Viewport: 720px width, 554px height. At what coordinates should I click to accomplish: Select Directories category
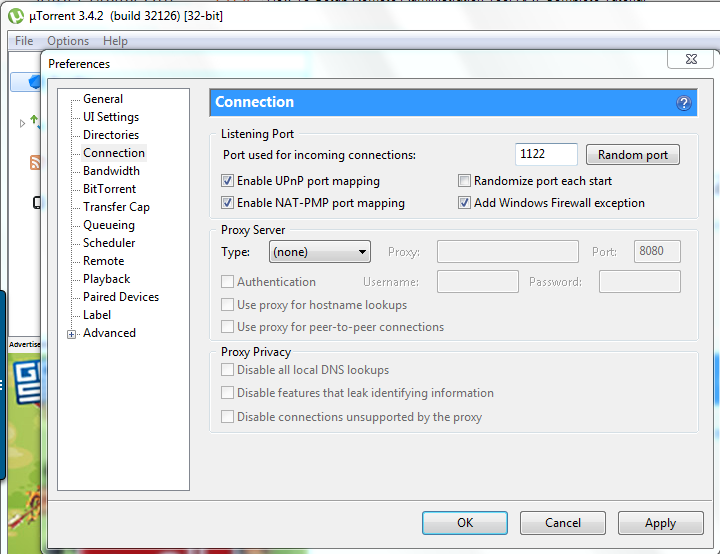coord(111,135)
